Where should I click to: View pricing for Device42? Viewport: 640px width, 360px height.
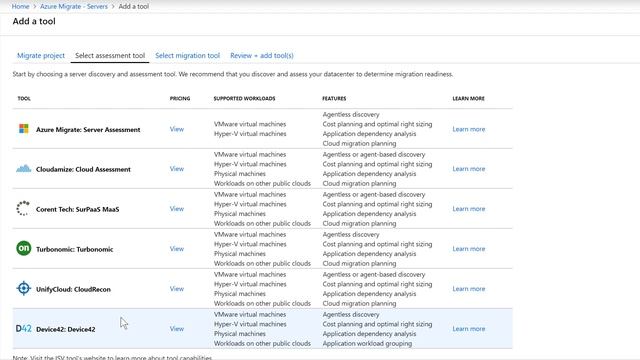click(x=177, y=329)
